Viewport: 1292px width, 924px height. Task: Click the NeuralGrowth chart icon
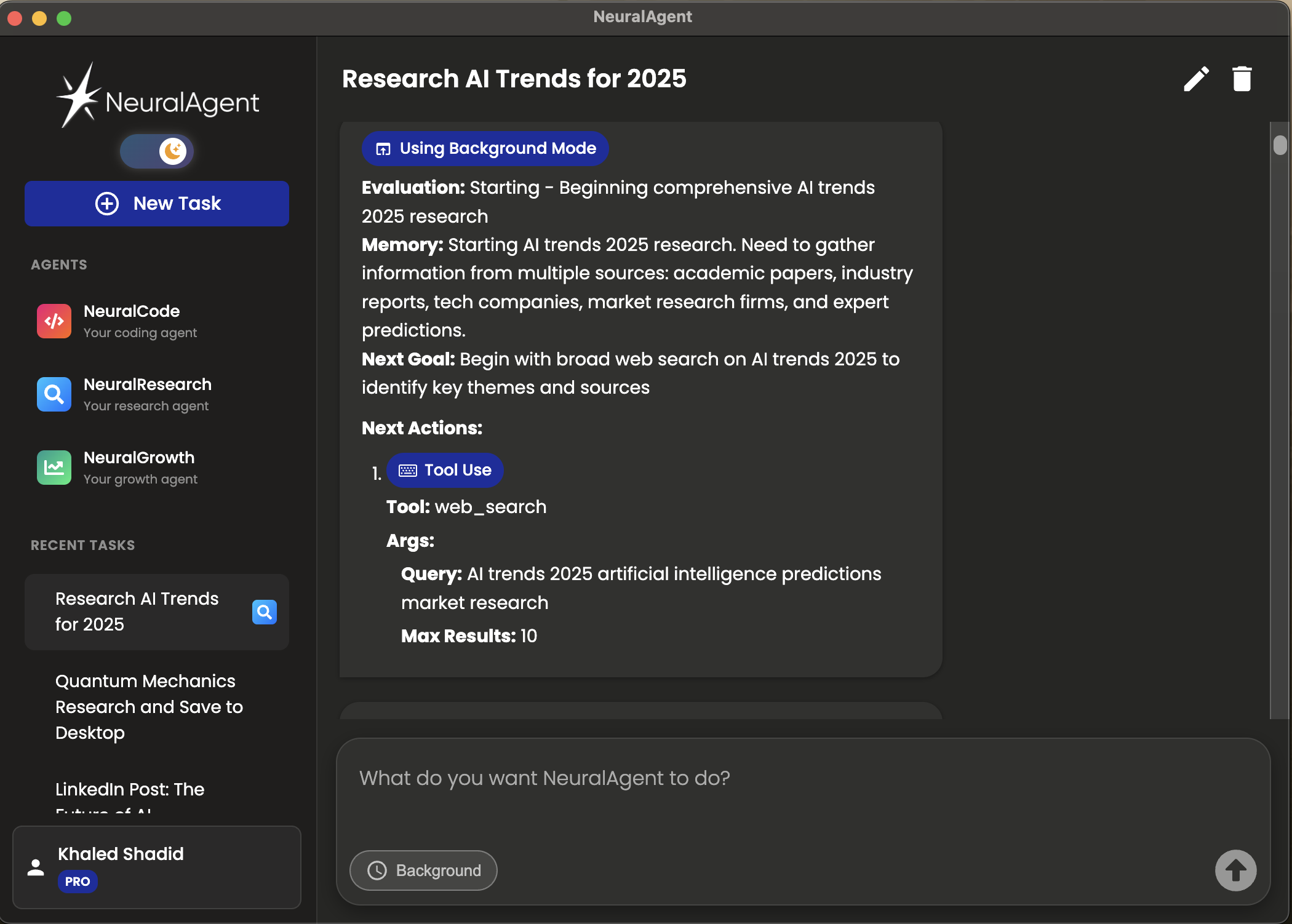(54, 468)
